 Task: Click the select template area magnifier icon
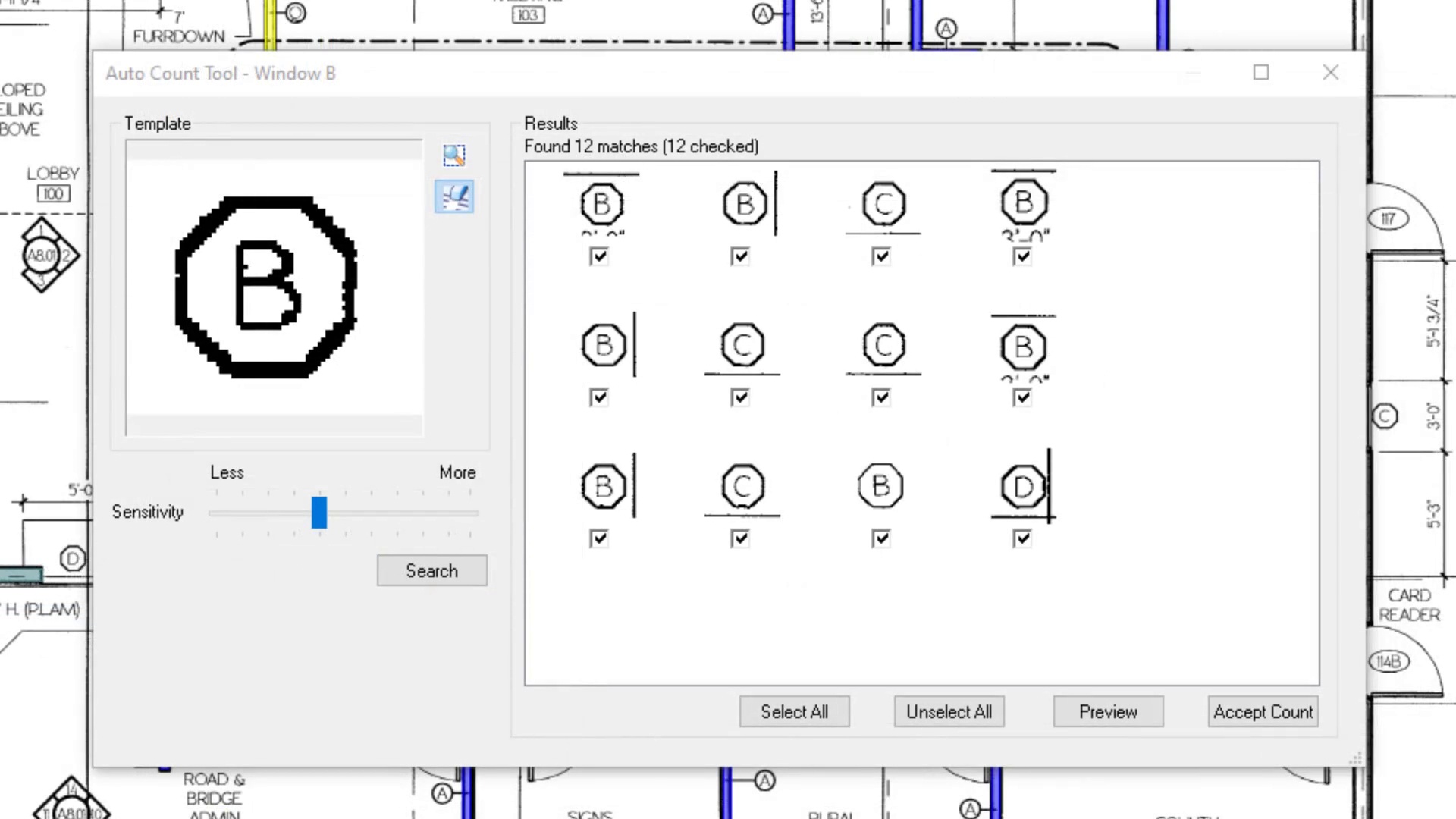point(453,155)
